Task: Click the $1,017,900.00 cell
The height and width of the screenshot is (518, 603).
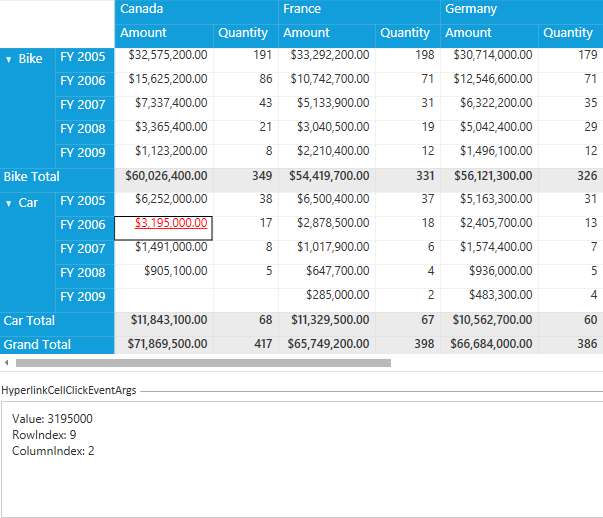Action: (327, 252)
